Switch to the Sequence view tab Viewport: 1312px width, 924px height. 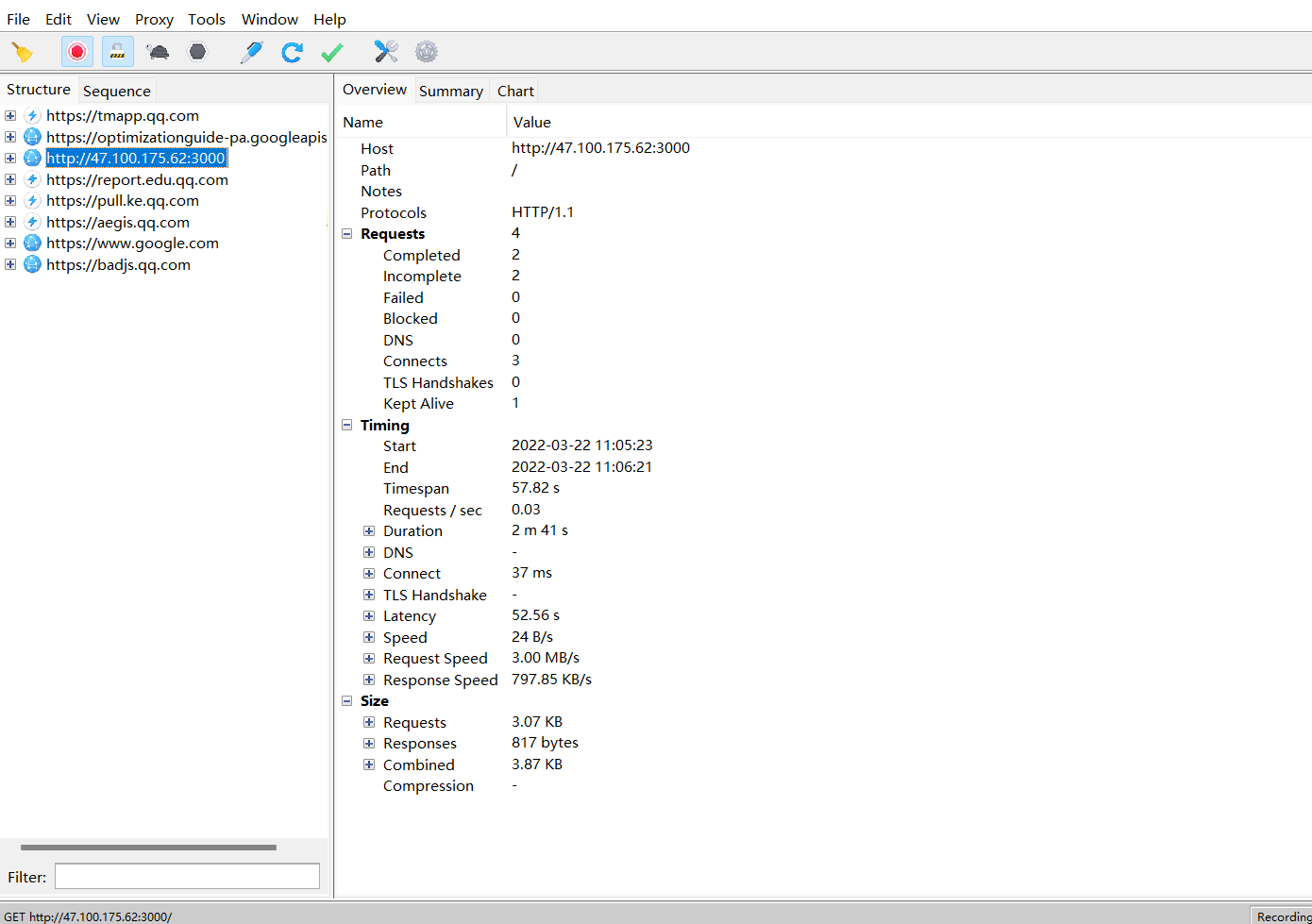pyautogui.click(x=116, y=91)
